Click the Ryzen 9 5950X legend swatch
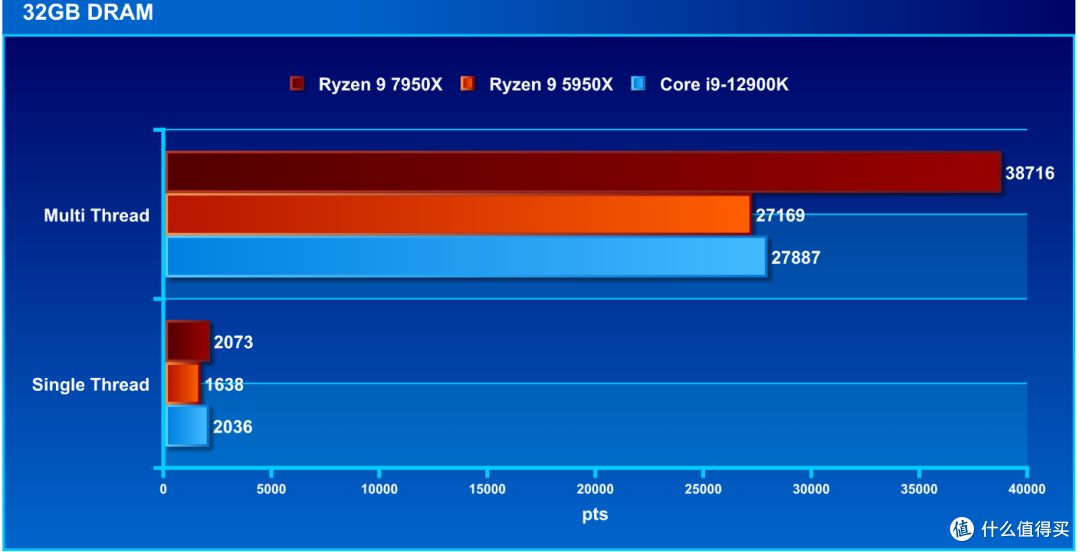This screenshot has width=1080, height=552. point(468,84)
